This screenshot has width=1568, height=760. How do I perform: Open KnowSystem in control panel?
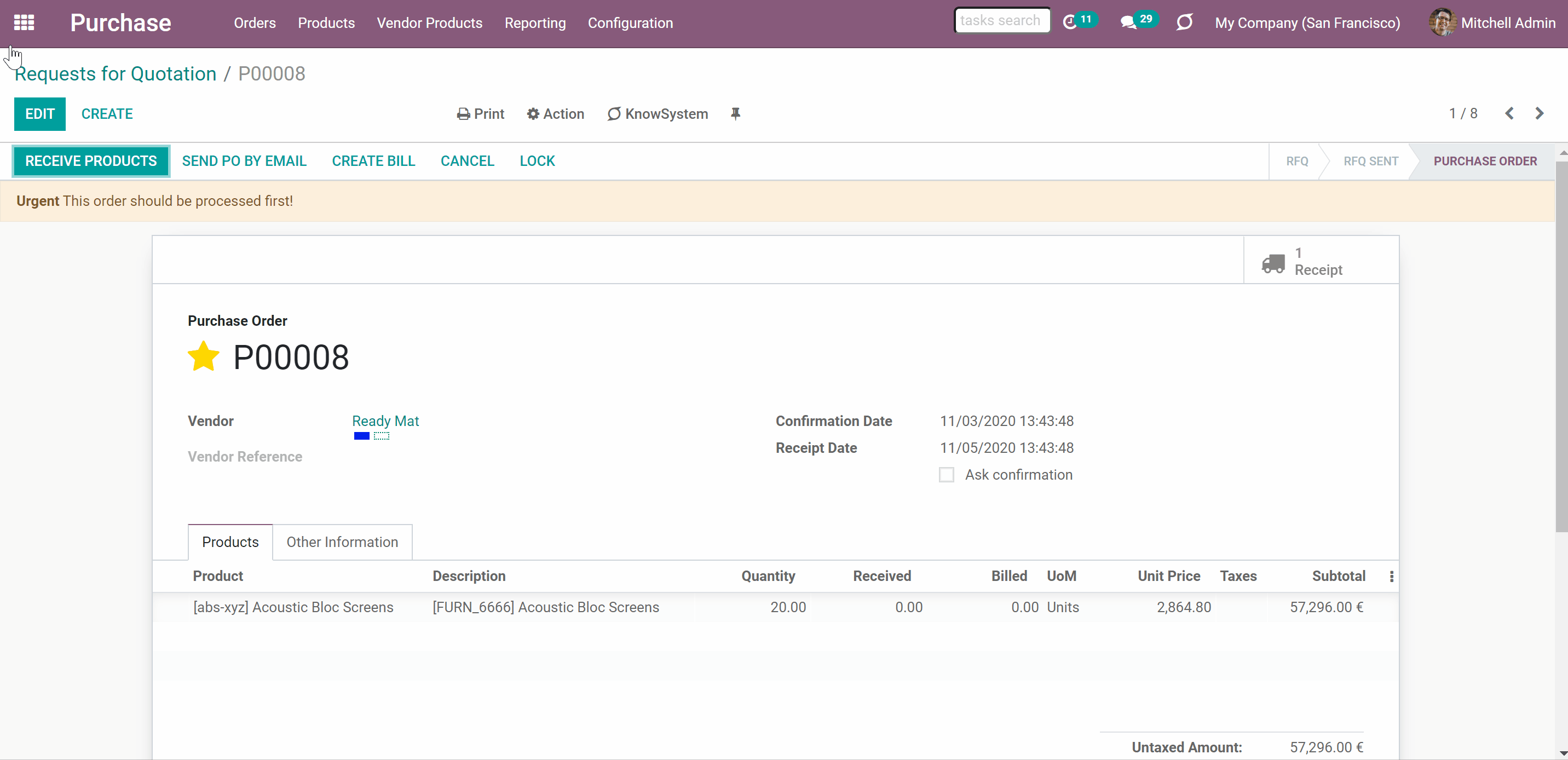658,114
